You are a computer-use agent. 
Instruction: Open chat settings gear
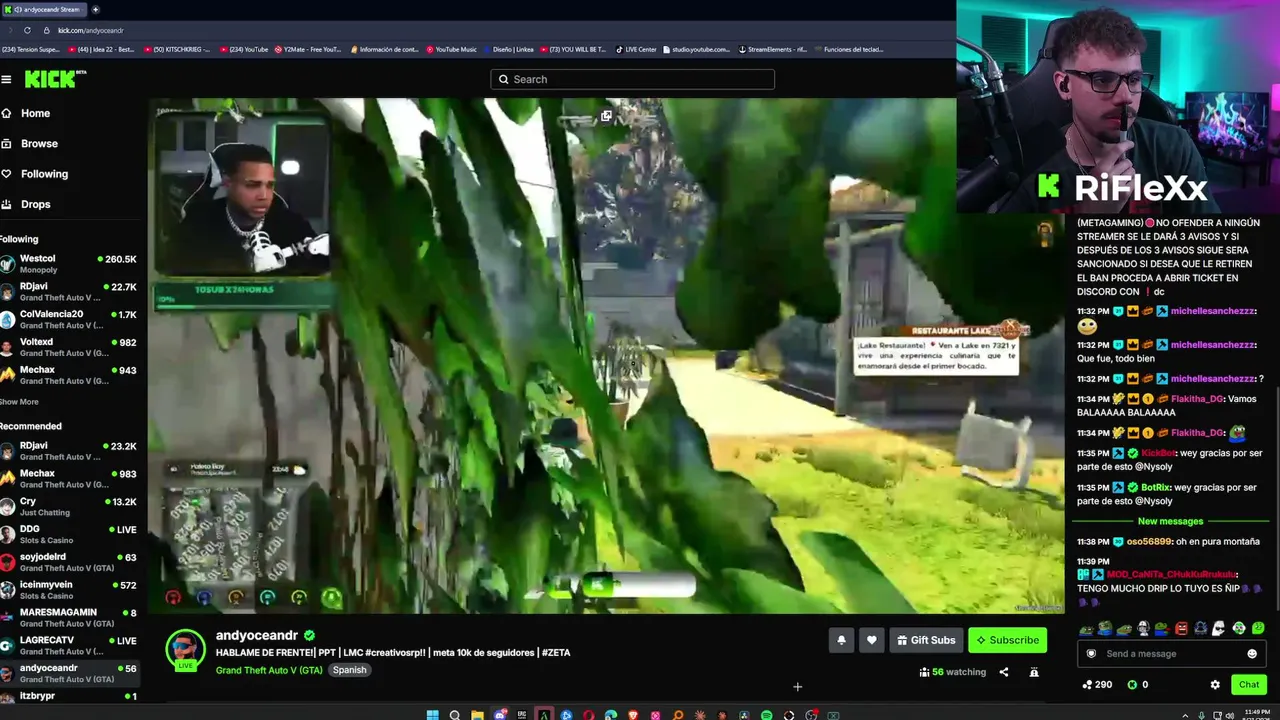[1215, 685]
